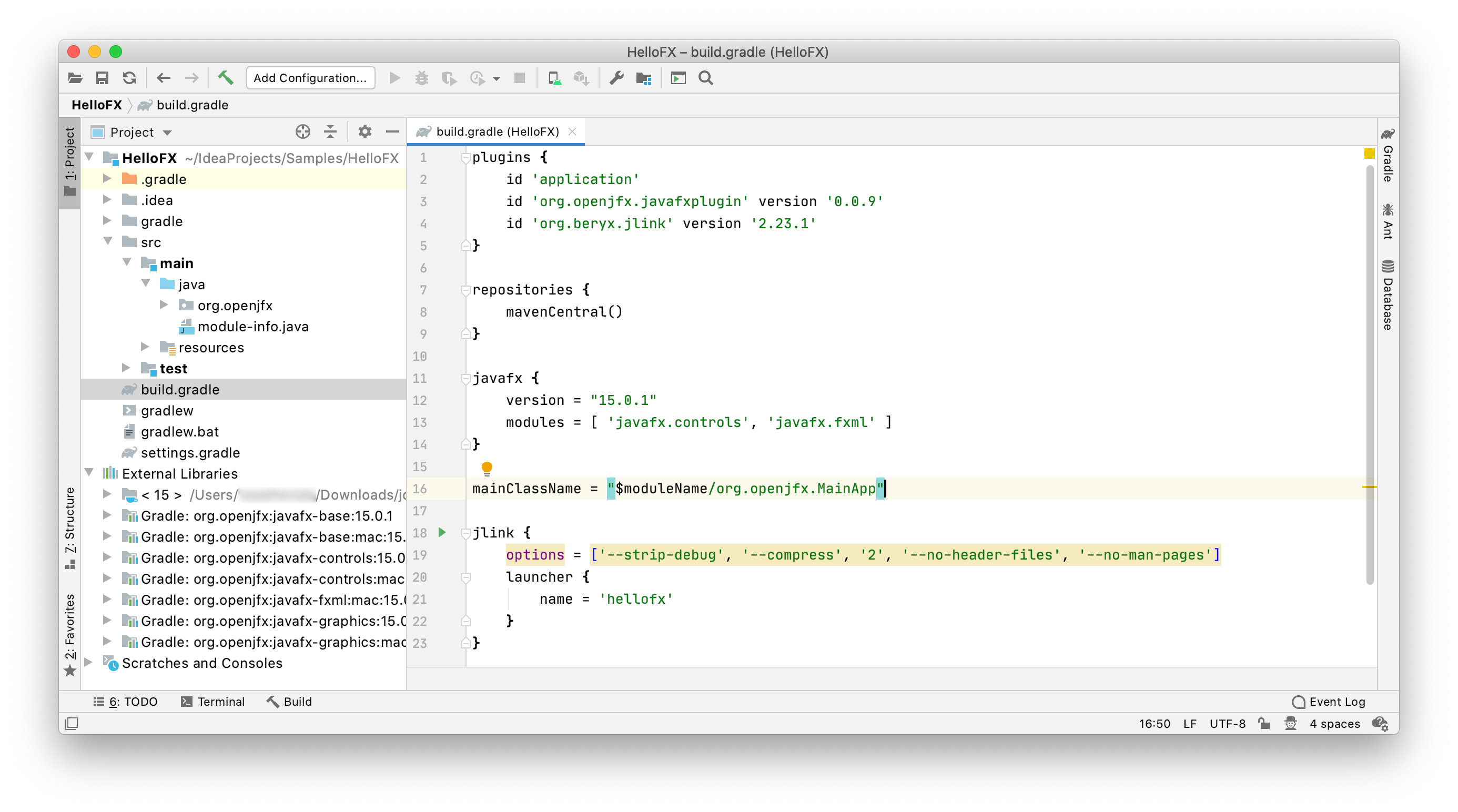Open Search Everywhere magnifier icon
The height and width of the screenshot is (812, 1458).
click(705, 78)
